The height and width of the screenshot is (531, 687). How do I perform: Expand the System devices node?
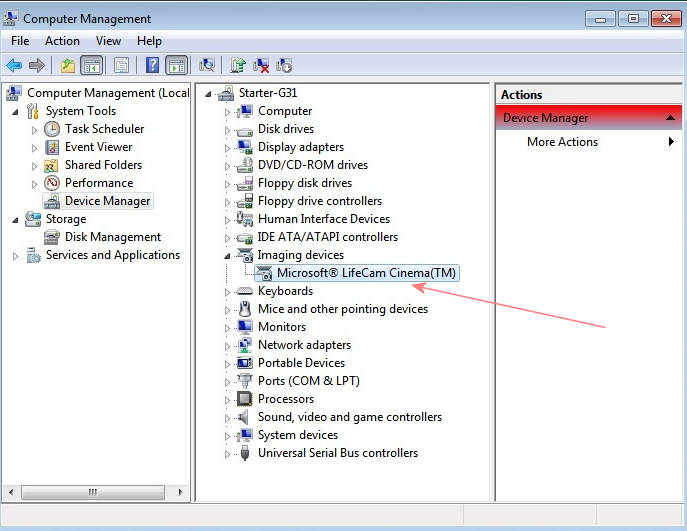coord(227,436)
